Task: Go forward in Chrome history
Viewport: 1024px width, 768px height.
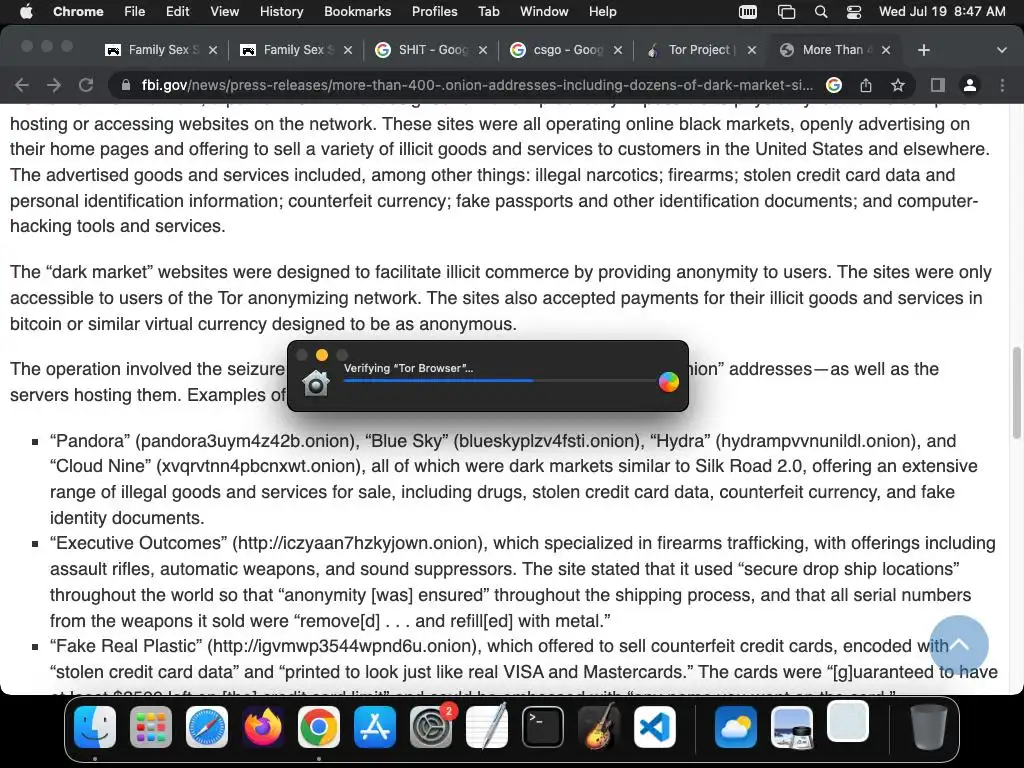Action: pyautogui.click(x=54, y=85)
